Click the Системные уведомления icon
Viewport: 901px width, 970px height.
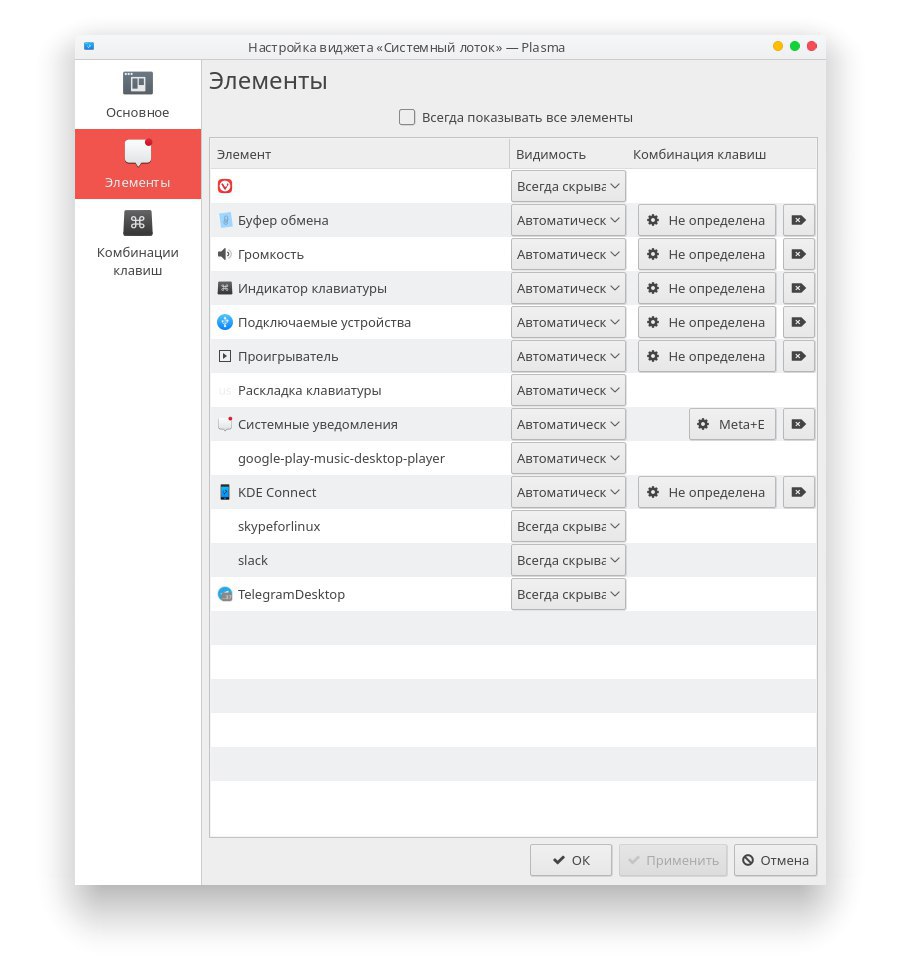pyautogui.click(x=225, y=424)
